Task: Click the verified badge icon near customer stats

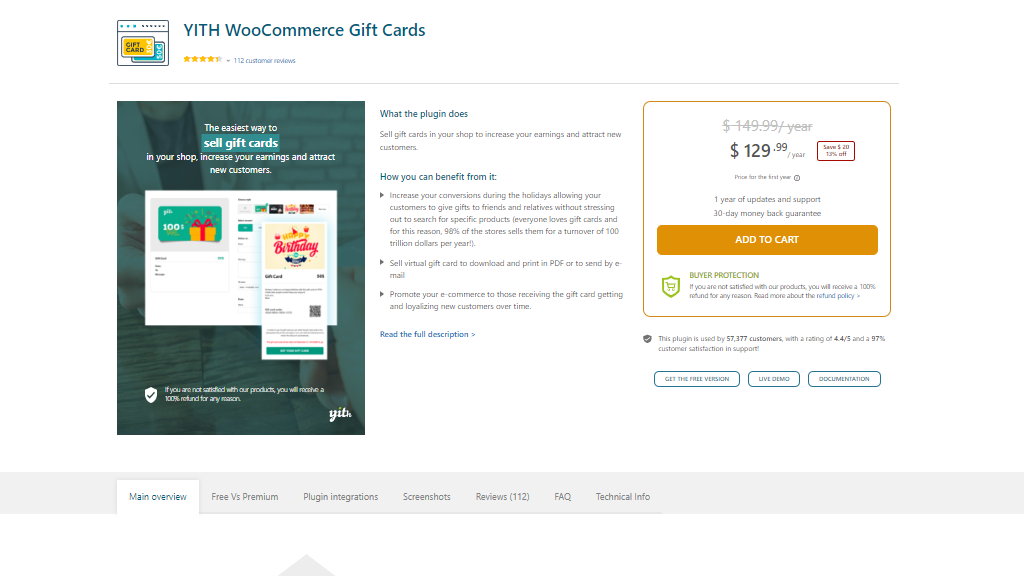Action: click(x=647, y=339)
